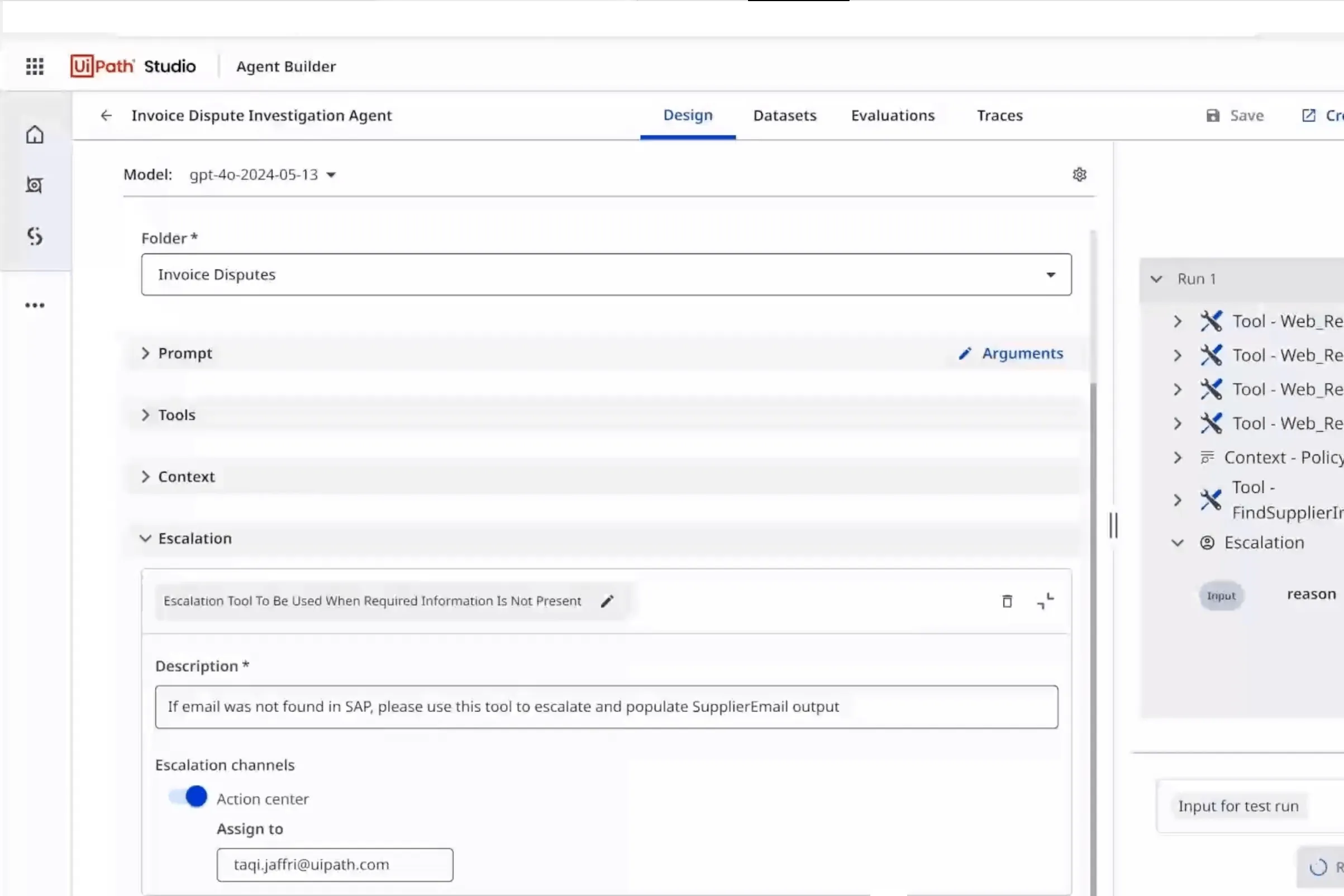
Task: Collapse the Escalation section
Action: click(x=145, y=539)
